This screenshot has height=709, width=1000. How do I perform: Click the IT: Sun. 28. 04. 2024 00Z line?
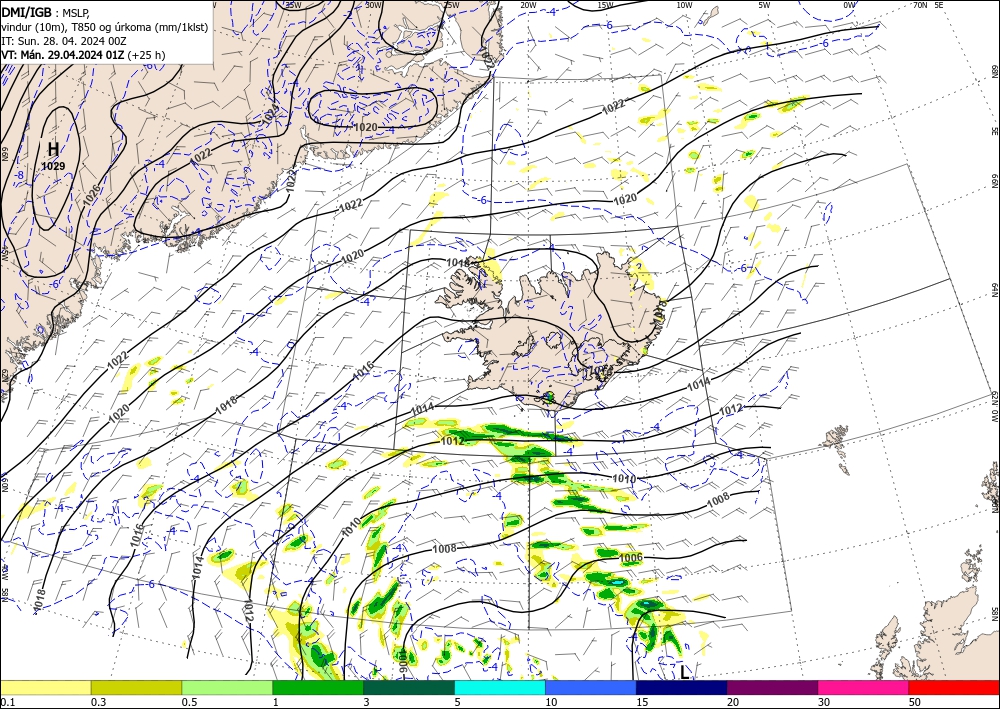coord(64,41)
